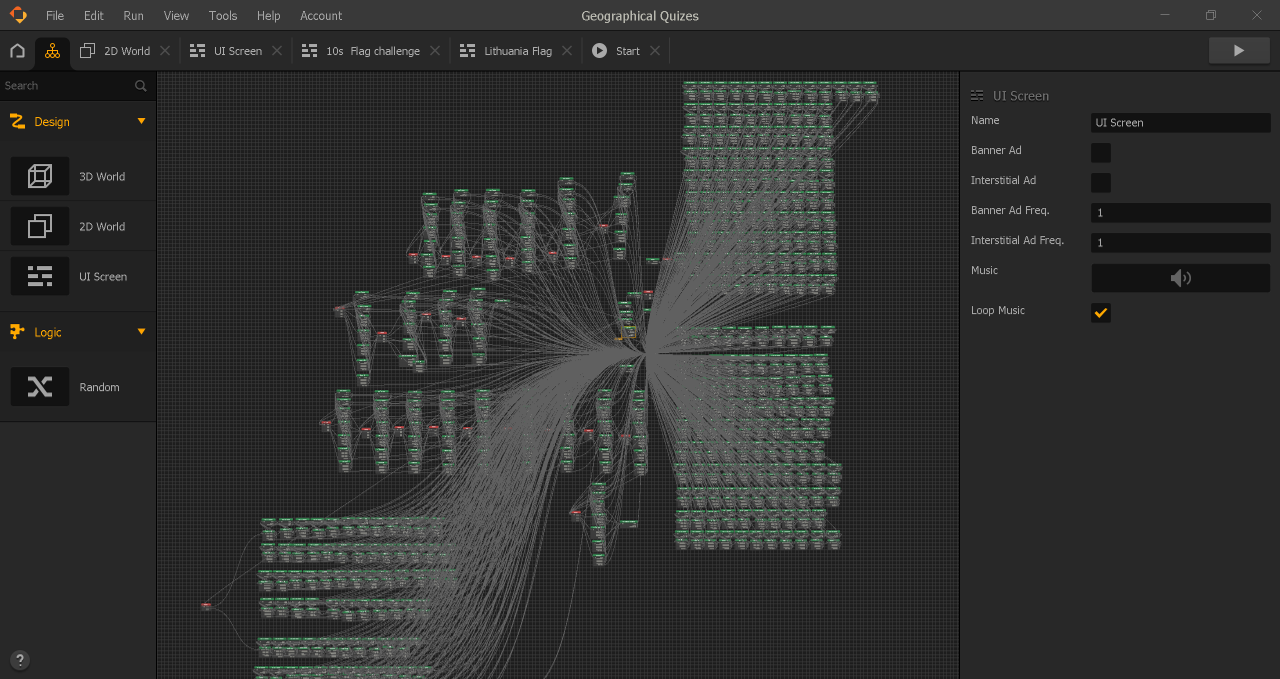
Task: Click the Buildbox logo in the corner
Action: tap(18, 15)
